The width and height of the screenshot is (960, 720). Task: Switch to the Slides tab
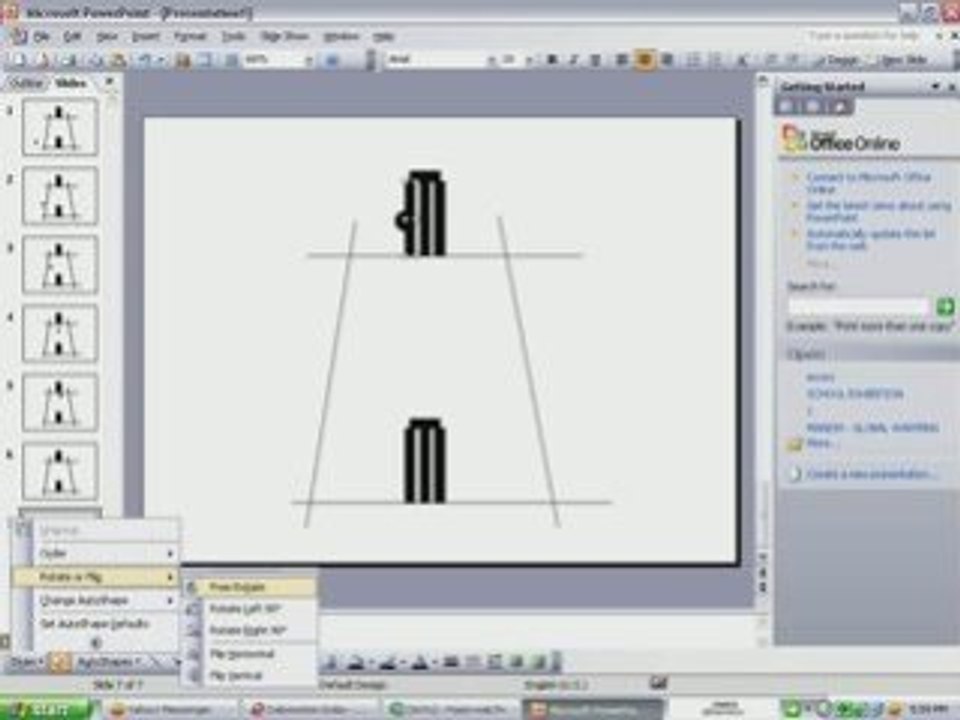(x=71, y=83)
